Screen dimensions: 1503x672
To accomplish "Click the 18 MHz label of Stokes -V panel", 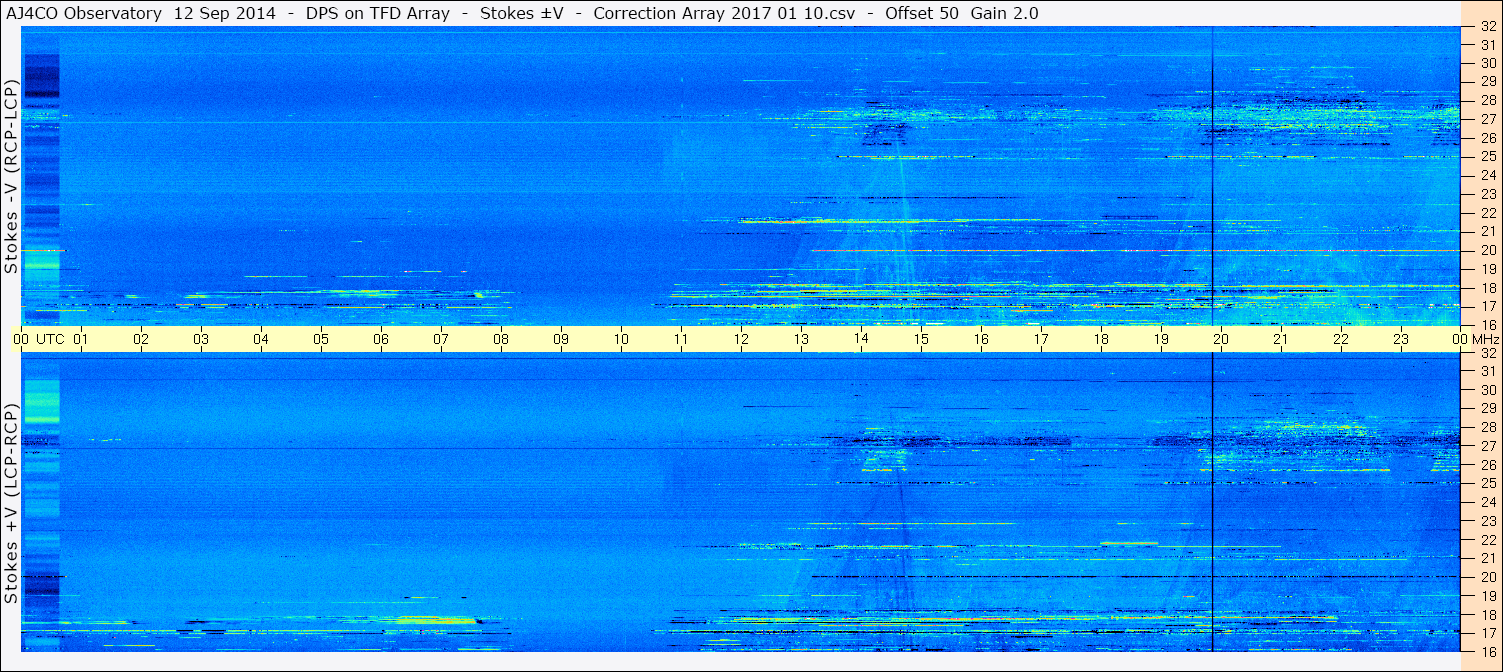I will tap(1488, 287).
